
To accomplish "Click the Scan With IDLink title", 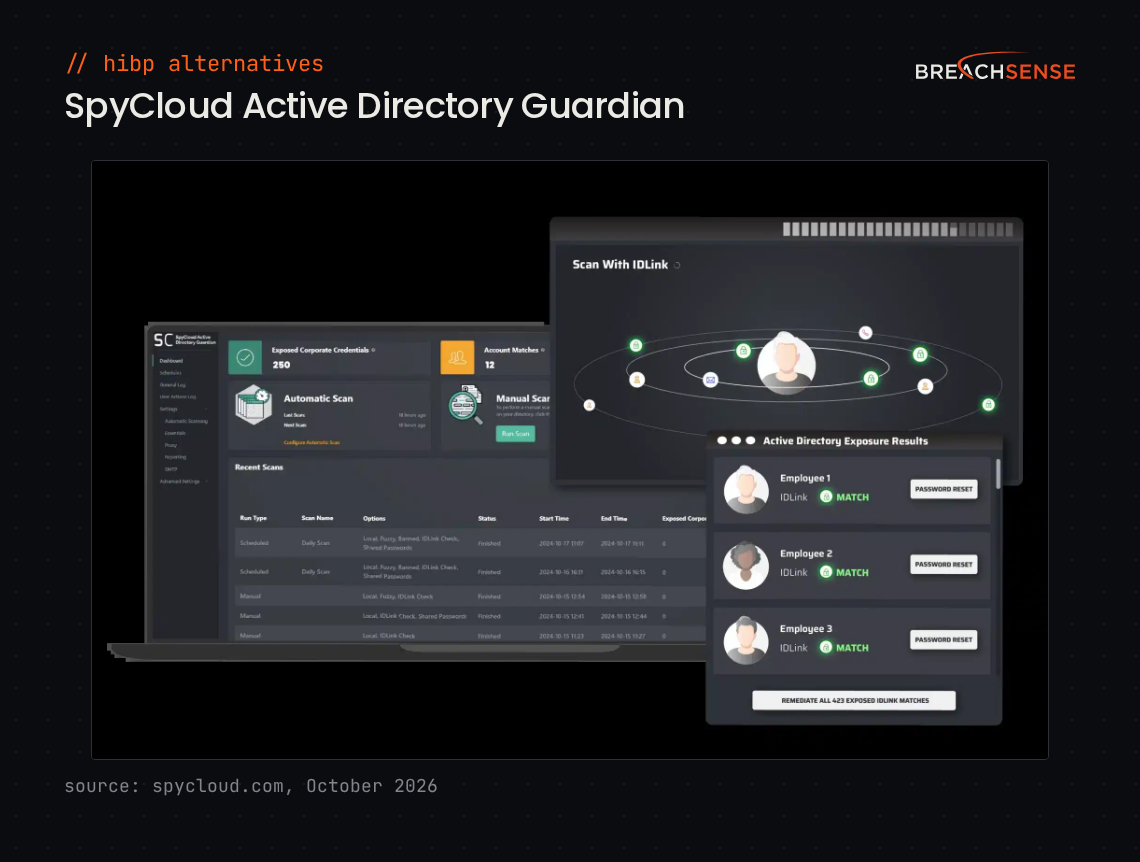I will pyautogui.click(x=620, y=265).
